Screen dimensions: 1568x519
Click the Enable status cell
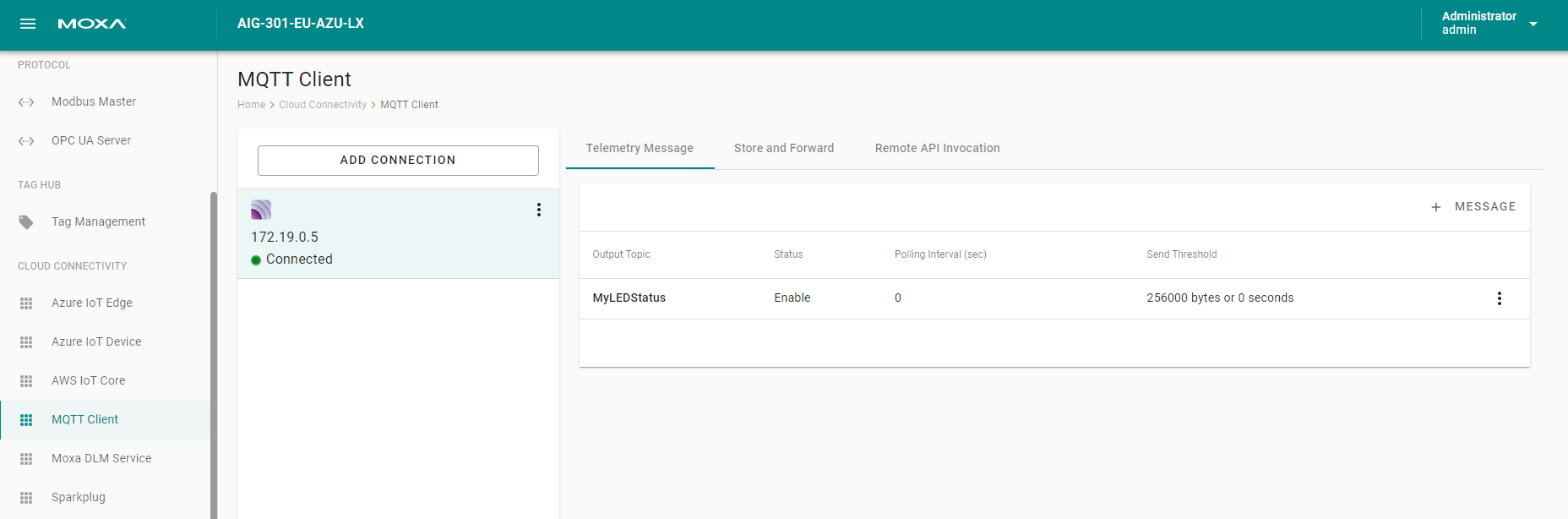(792, 298)
